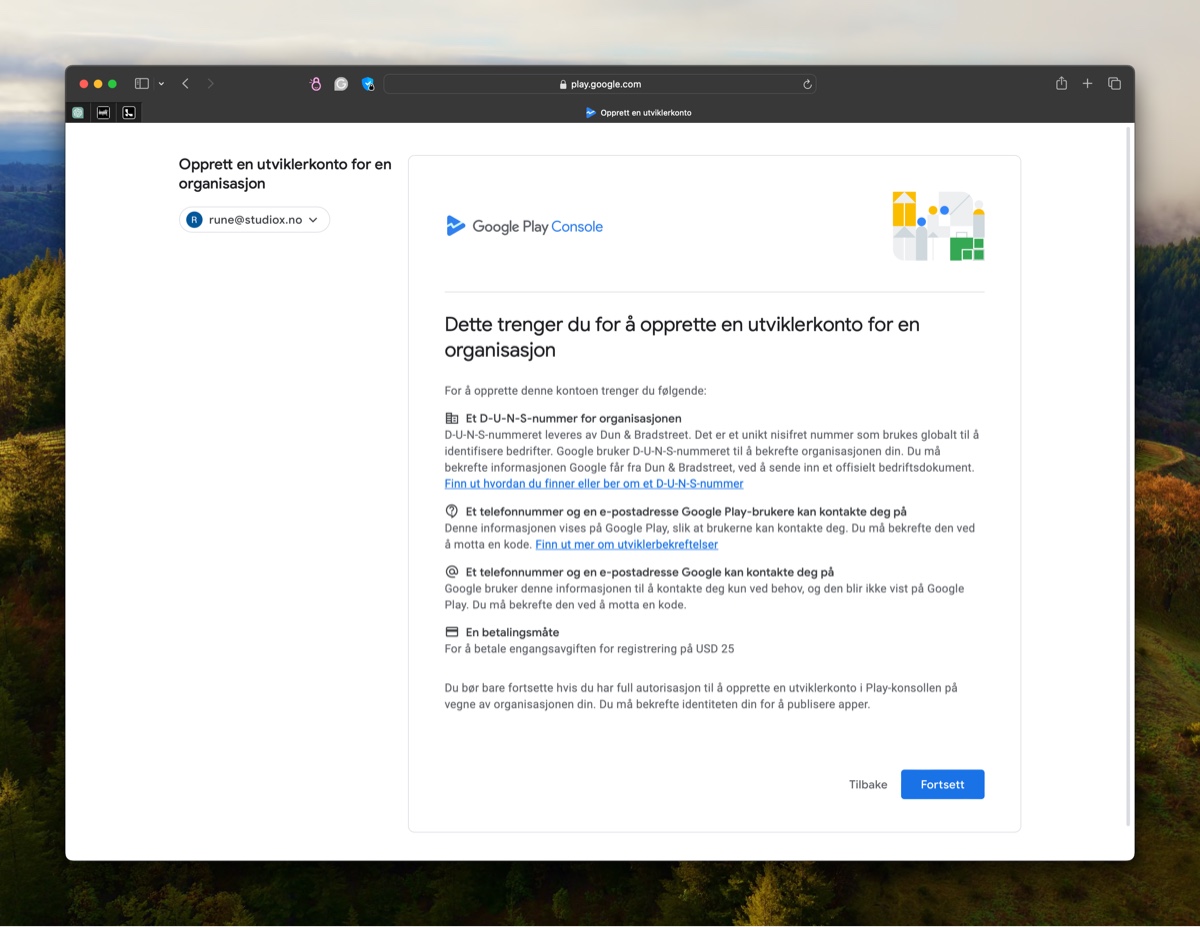Click the colorful illustration in card header
The width and height of the screenshot is (1200, 927).
pyautogui.click(x=938, y=226)
